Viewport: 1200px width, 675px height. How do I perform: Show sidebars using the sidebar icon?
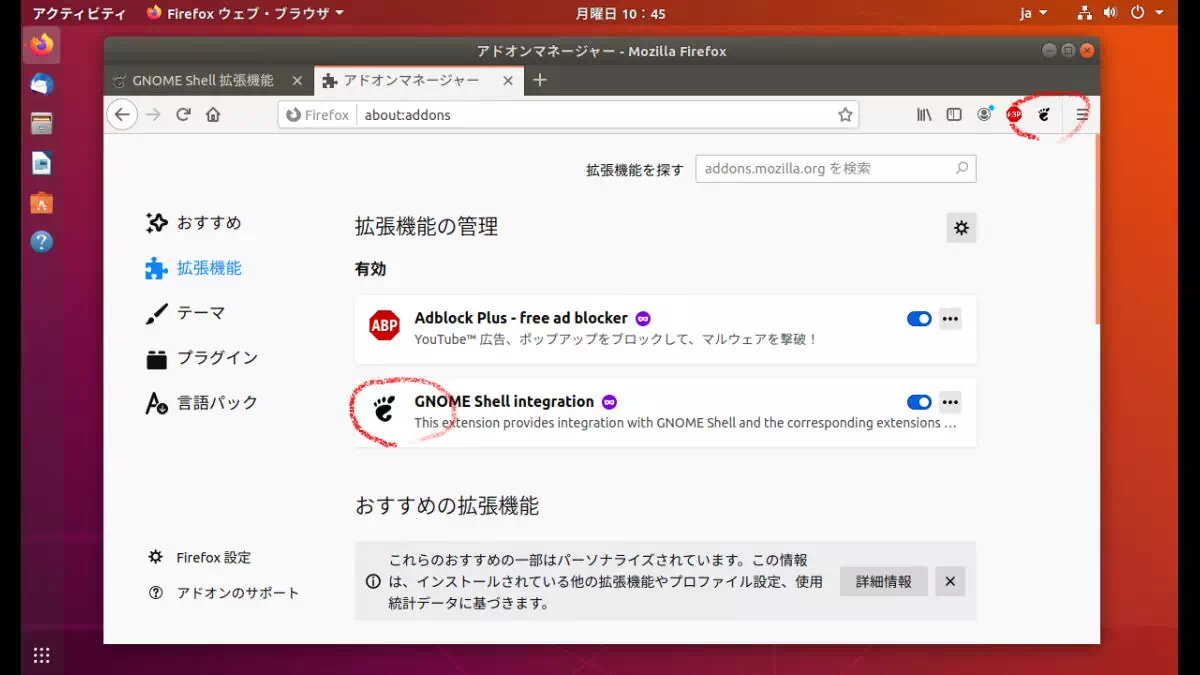954,115
